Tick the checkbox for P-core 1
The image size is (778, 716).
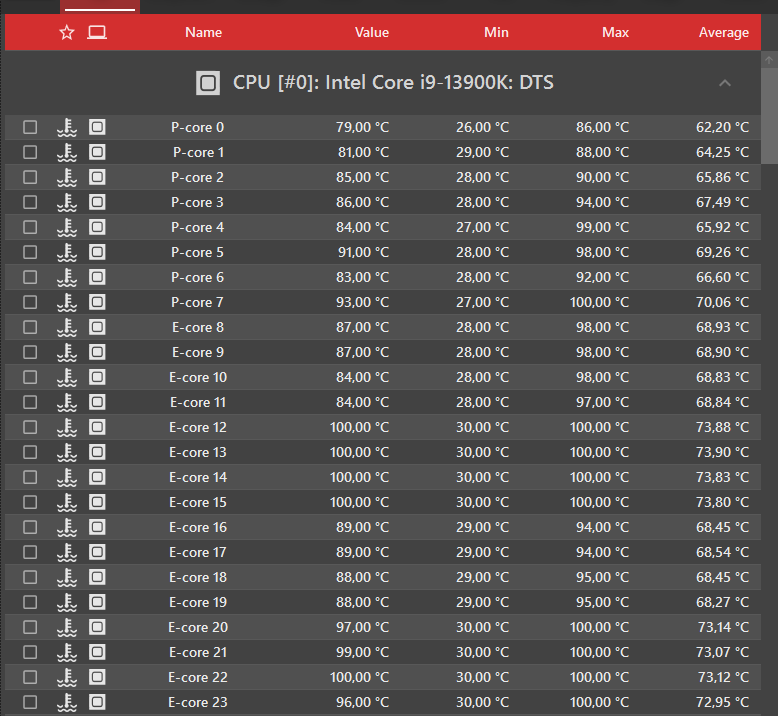pos(30,152)
